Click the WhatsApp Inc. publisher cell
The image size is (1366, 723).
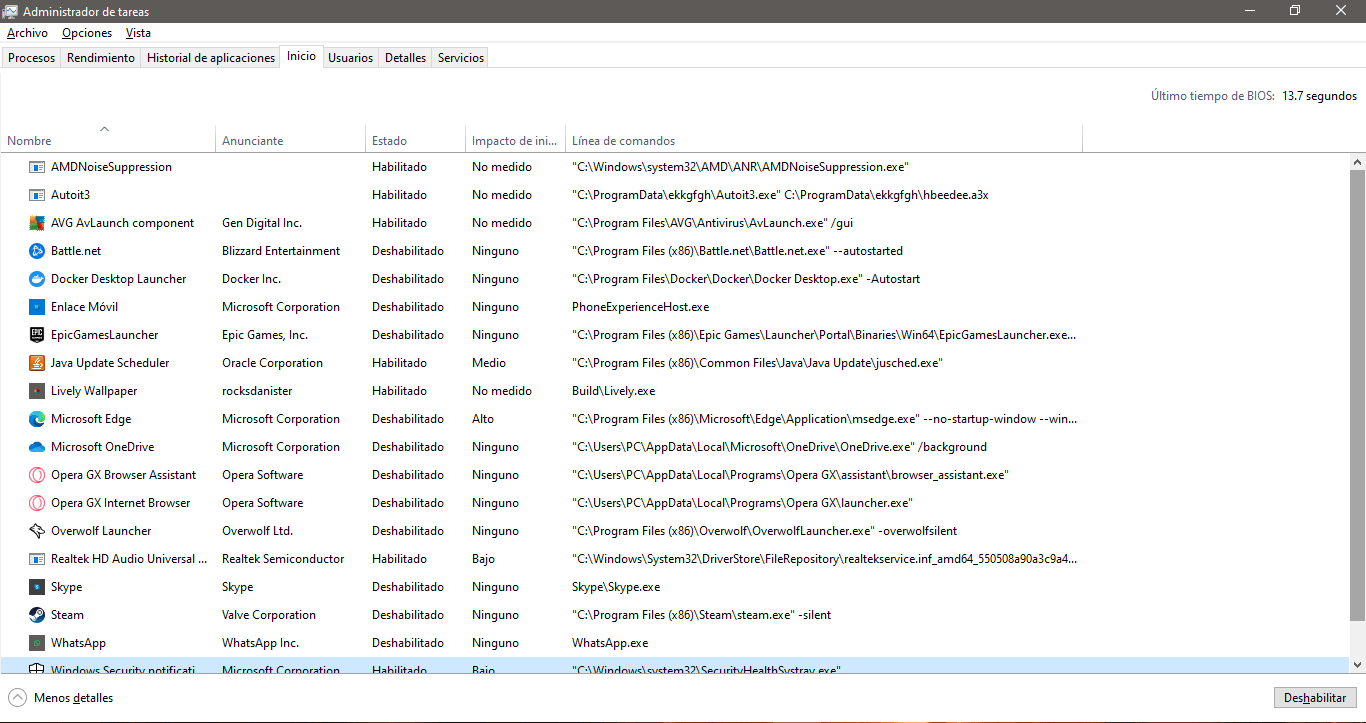[x=260, y=643]
